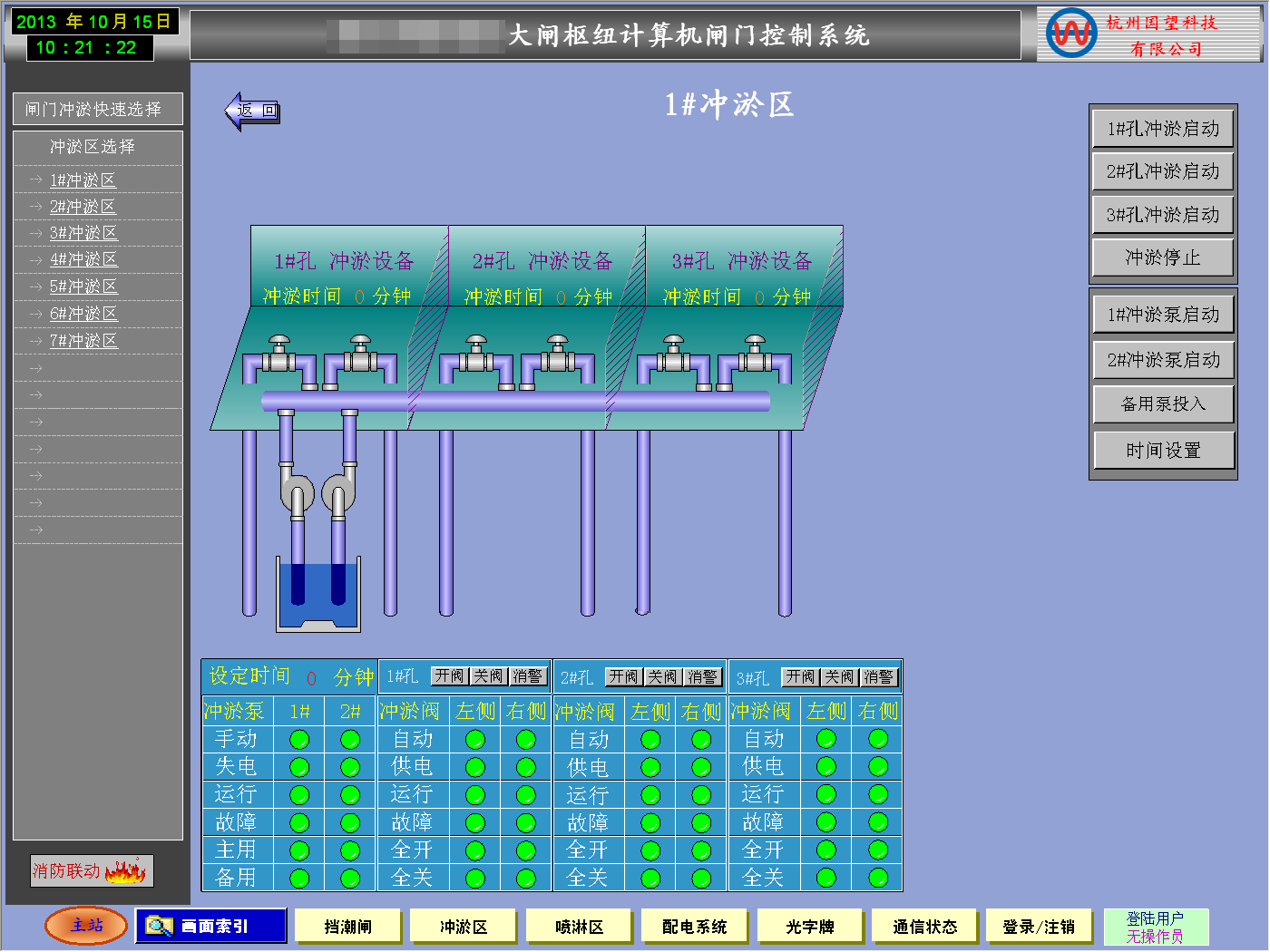Click the 设定时间 minutes value field
The height and width of the screenshot is (952, 1270).
coord(311,678)
